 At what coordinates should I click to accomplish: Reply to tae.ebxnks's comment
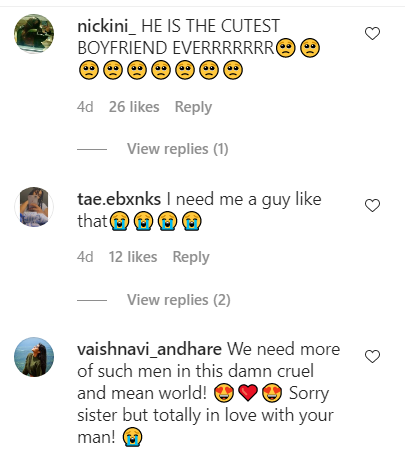(191, 257)
